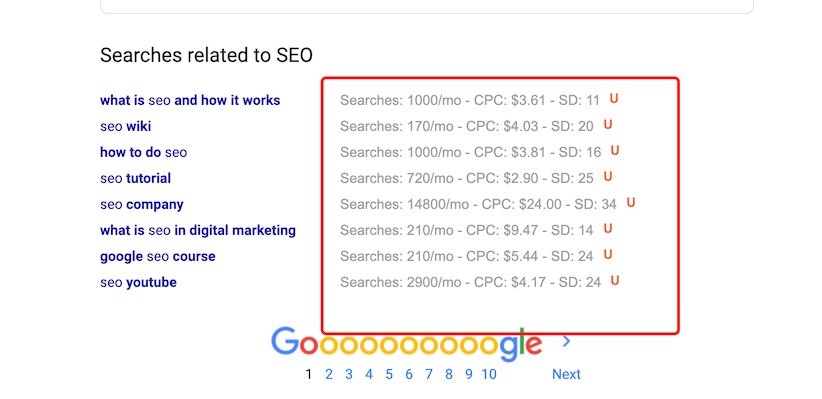Open the "seo youtube" related search
This screenshot has height=399, width=822.
coord(138,283)
